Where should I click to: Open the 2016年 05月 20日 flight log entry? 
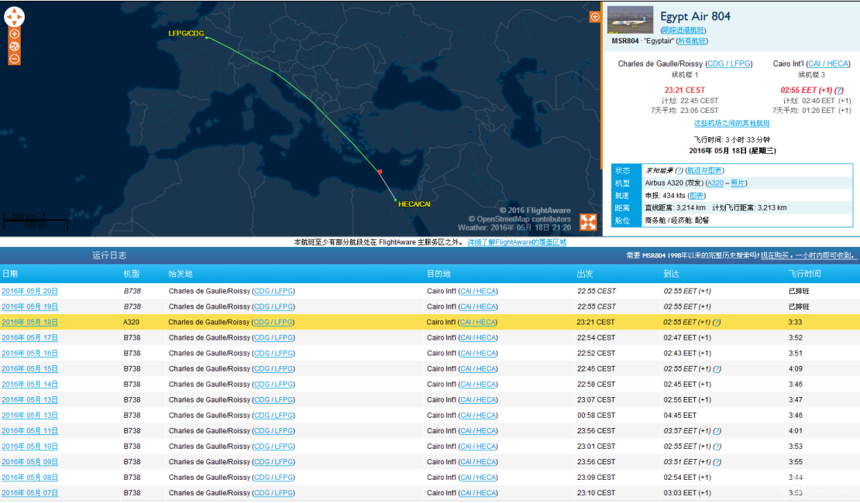(30, 291)
